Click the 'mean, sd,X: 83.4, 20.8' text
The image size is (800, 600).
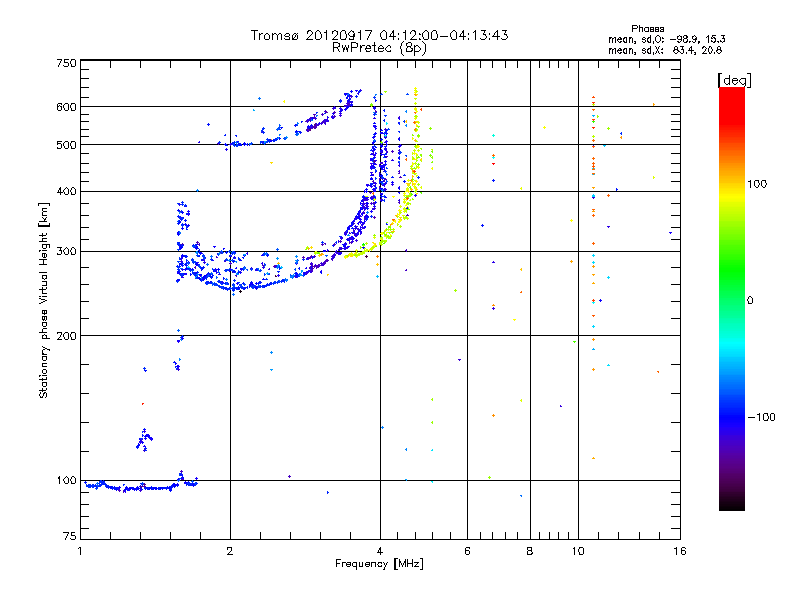(665, 50)
